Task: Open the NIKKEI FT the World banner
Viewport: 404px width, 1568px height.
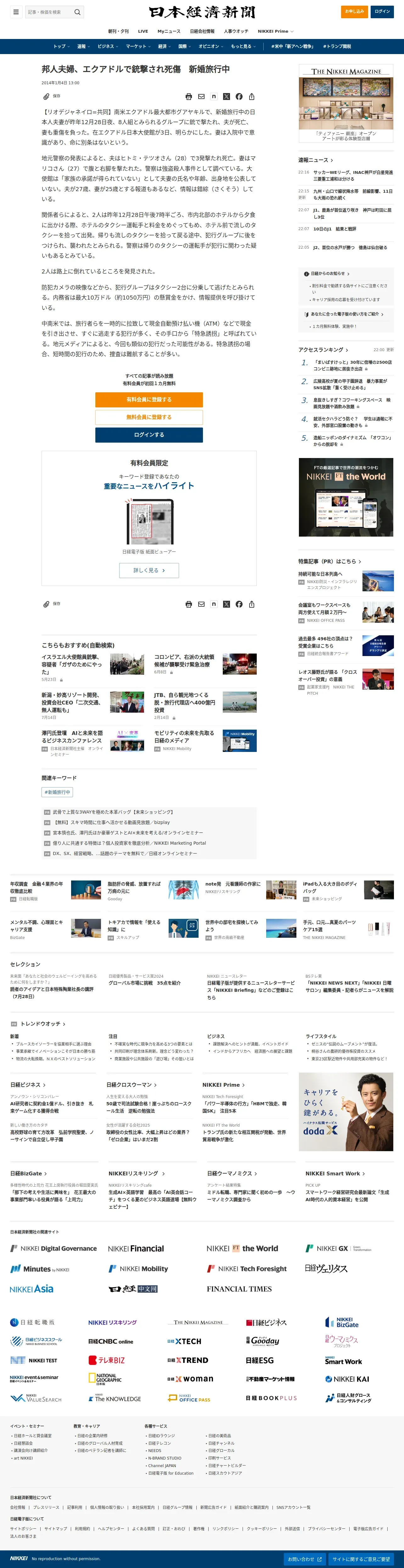Action: click(x=346, y=497)
